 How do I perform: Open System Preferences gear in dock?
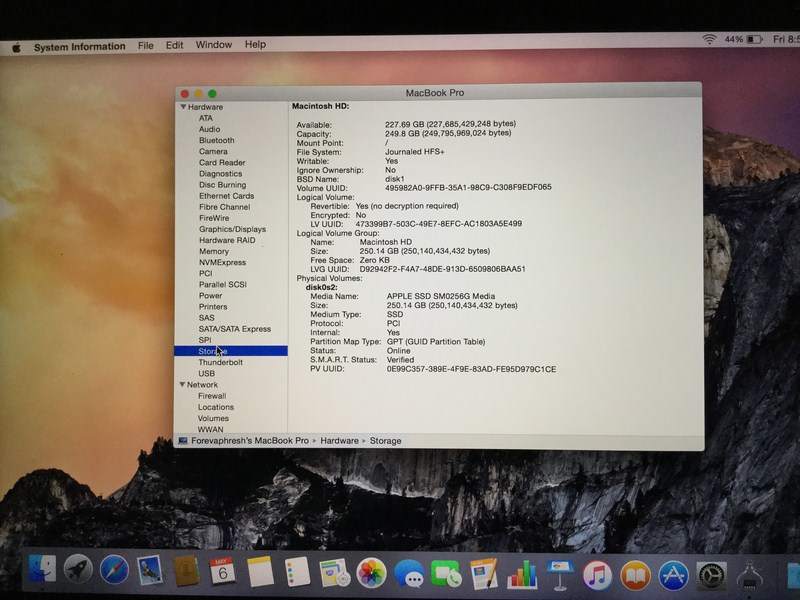(710, 574)
